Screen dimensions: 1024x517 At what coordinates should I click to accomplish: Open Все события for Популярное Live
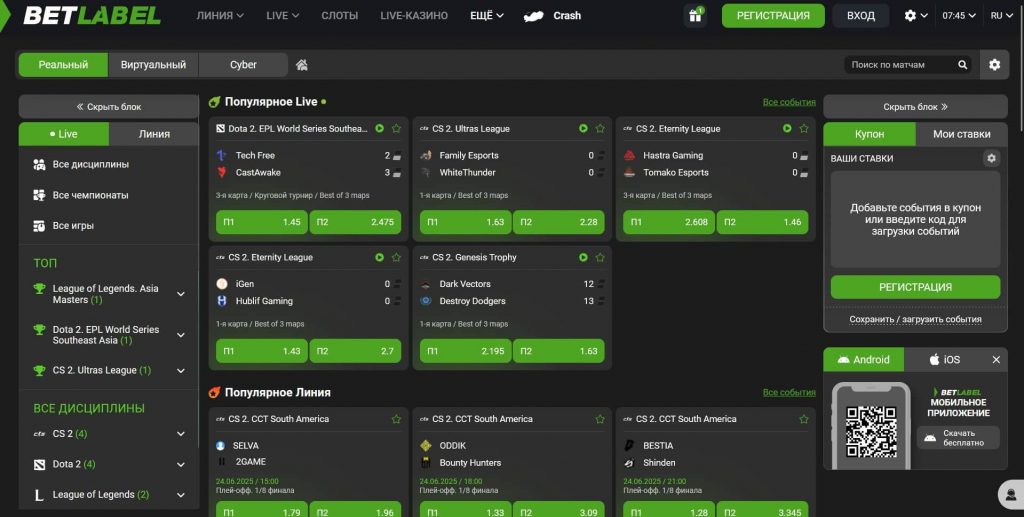point(789,102)
